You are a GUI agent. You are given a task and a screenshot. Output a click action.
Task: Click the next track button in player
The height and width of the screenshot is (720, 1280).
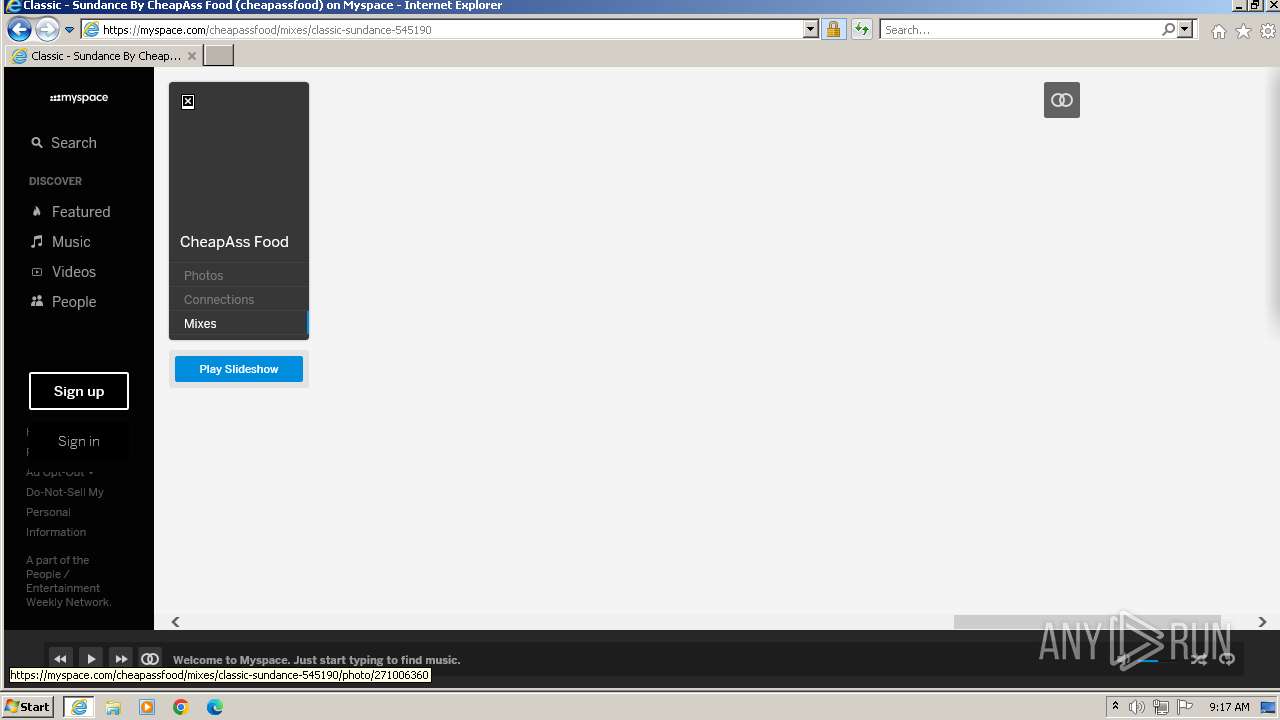121,659
